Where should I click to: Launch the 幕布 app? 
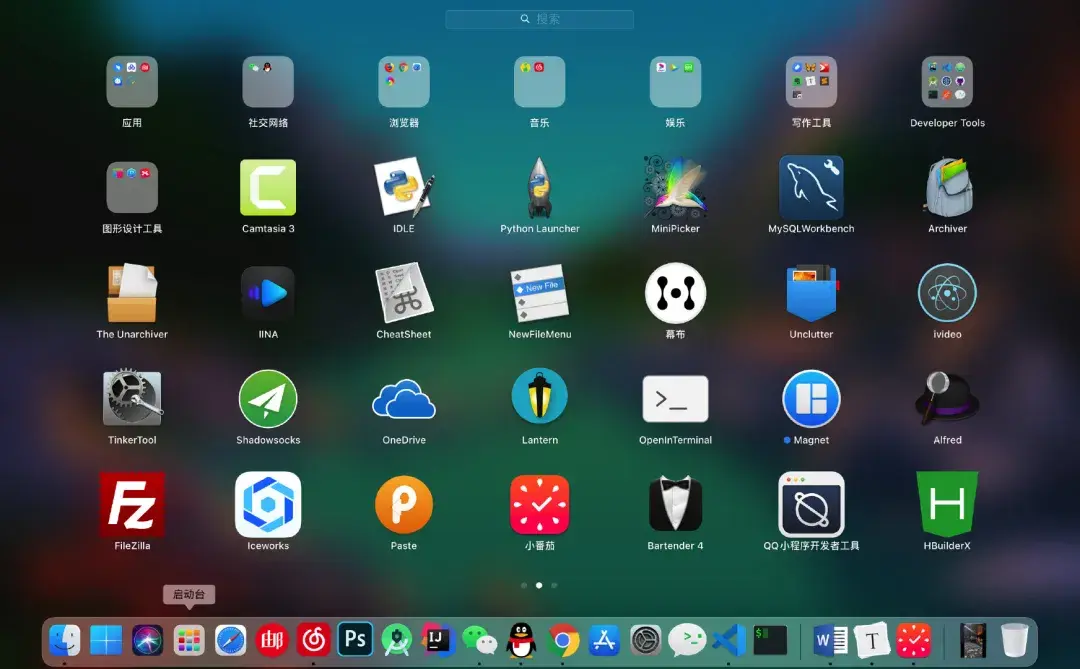pos(675,293)
